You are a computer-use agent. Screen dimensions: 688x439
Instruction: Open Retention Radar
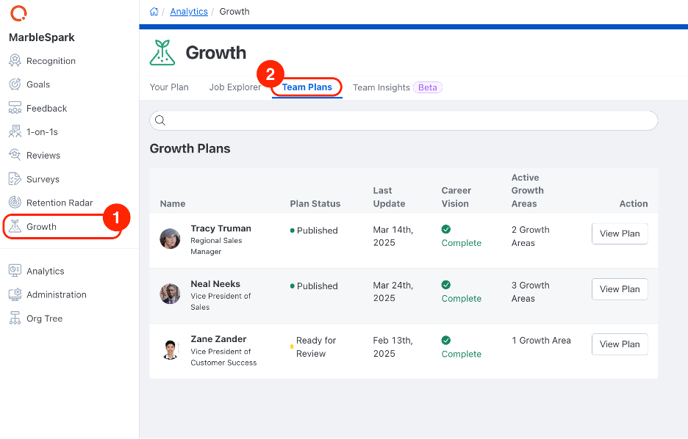51,203
